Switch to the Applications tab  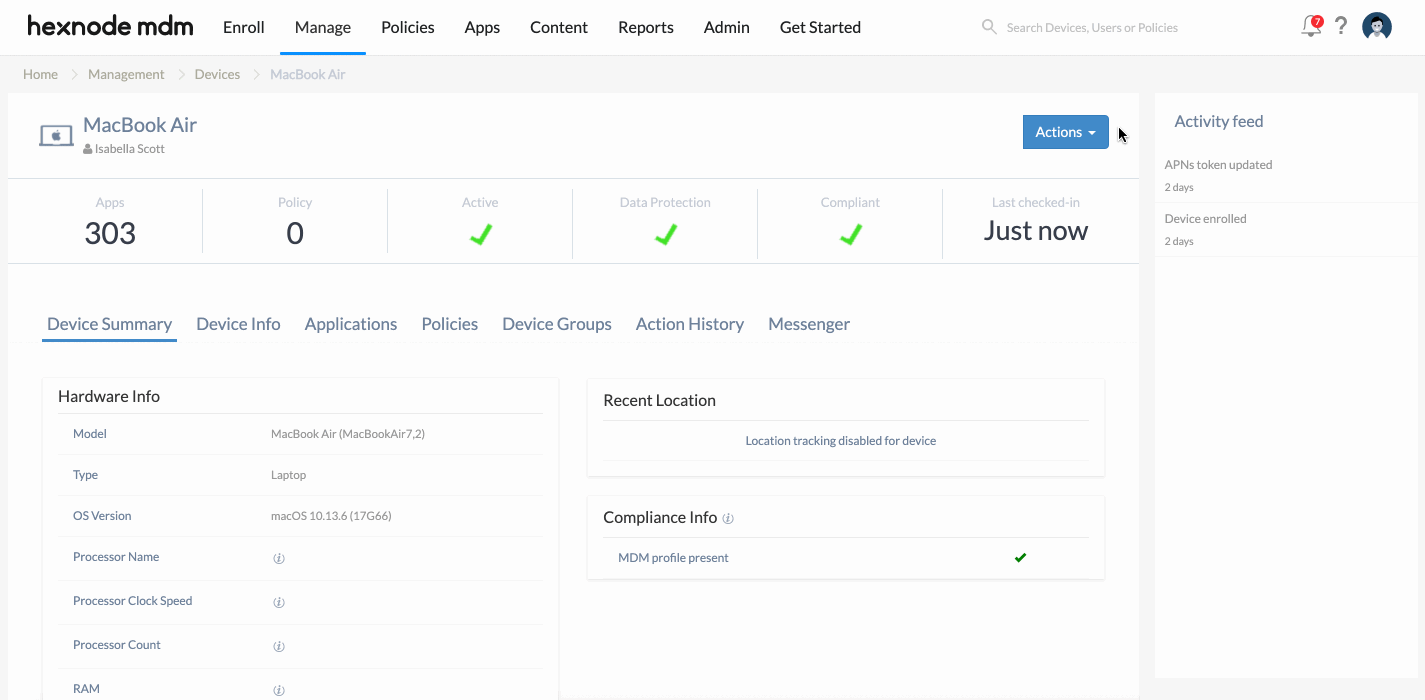pos(351,324)
